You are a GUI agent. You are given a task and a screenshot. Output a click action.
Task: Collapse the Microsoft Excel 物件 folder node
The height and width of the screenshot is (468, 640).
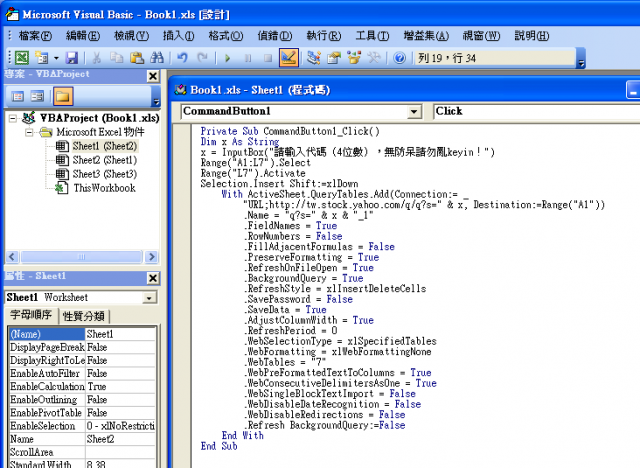29,133
